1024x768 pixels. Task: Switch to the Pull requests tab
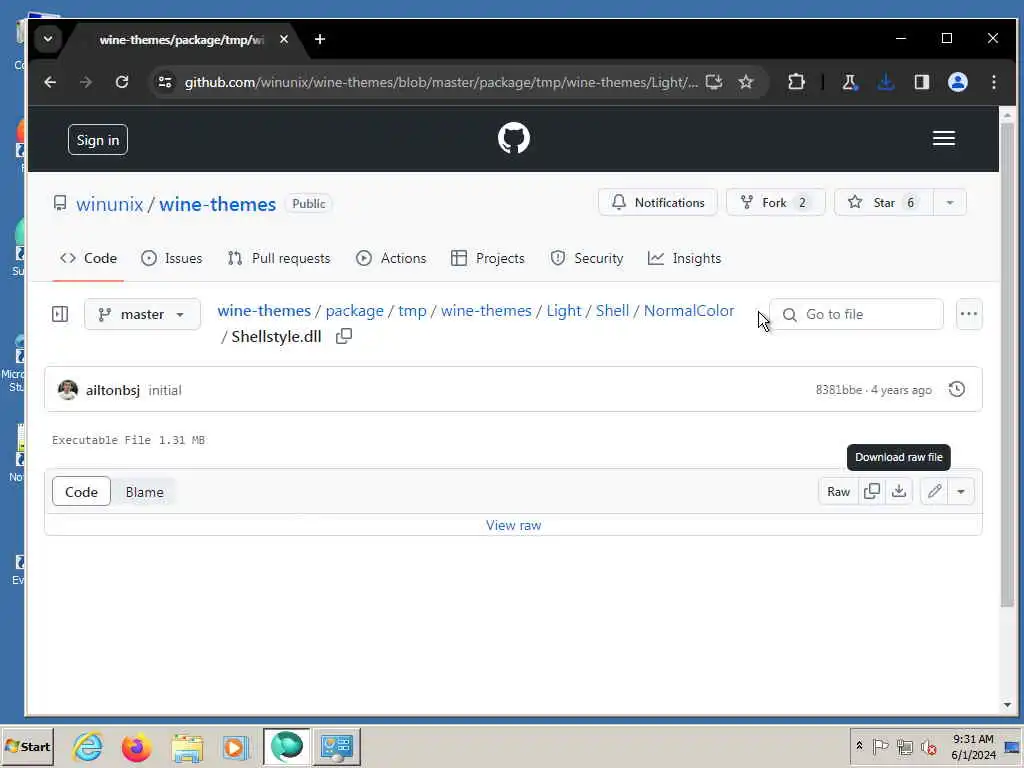click(x=279, y=258)
